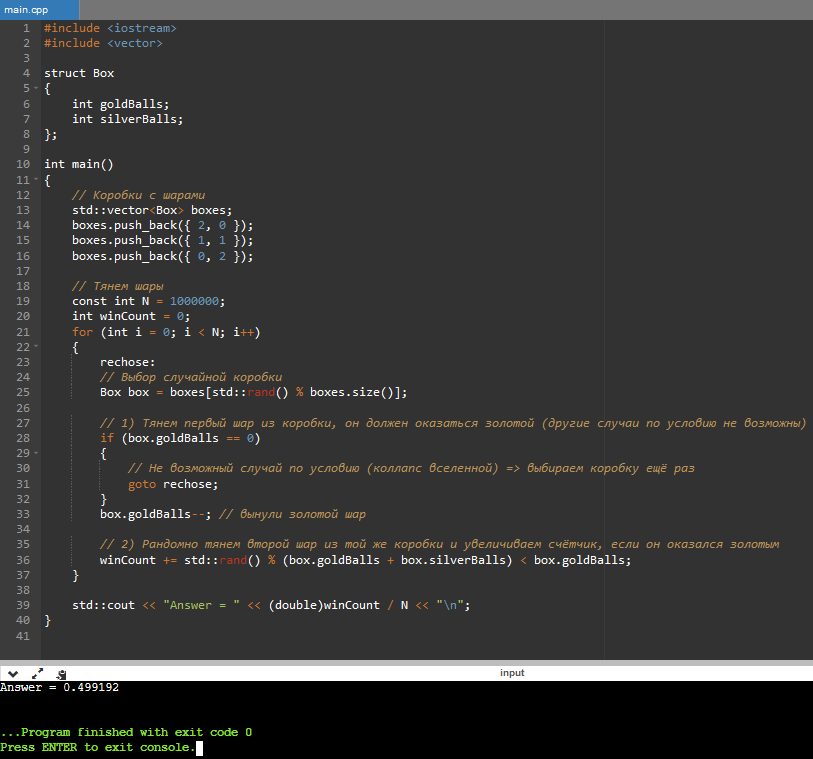The height and width of the screenshot is (759, 813).
Task: Expand console to fullscreen using arrows icon
Action: click(38, 673)
